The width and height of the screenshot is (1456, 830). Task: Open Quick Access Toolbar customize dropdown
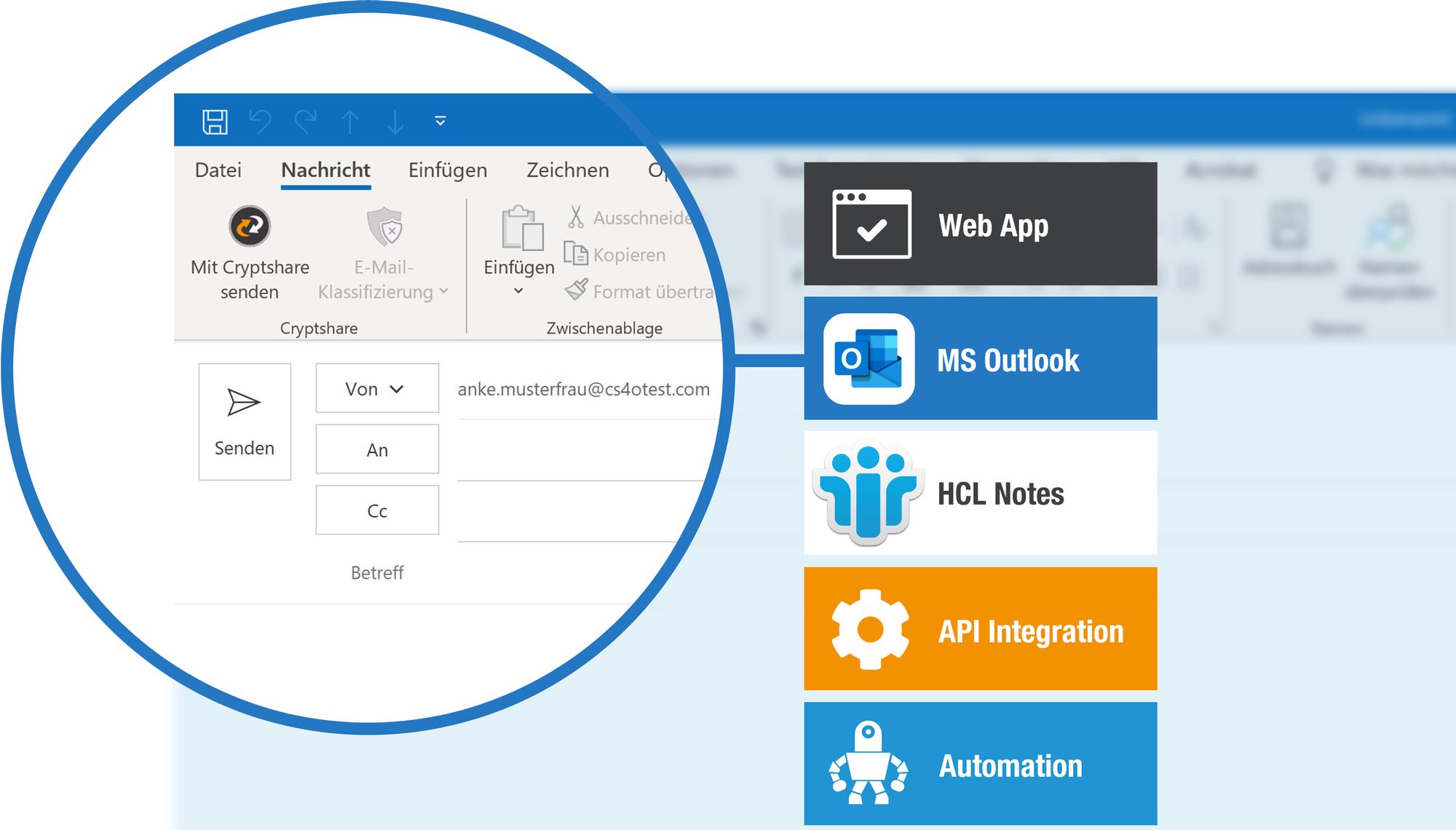(440, 121)
